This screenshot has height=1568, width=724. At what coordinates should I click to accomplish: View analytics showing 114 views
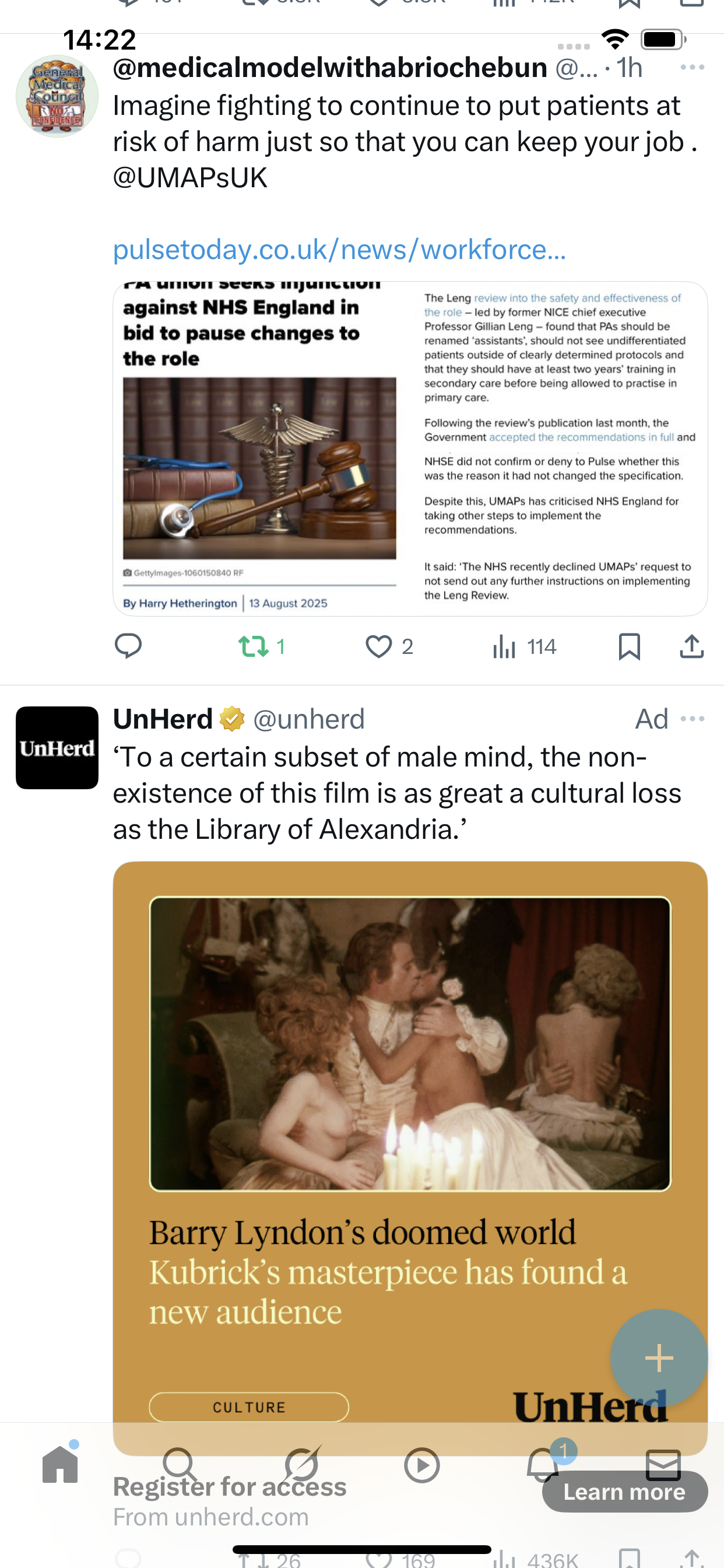point(525,646)
